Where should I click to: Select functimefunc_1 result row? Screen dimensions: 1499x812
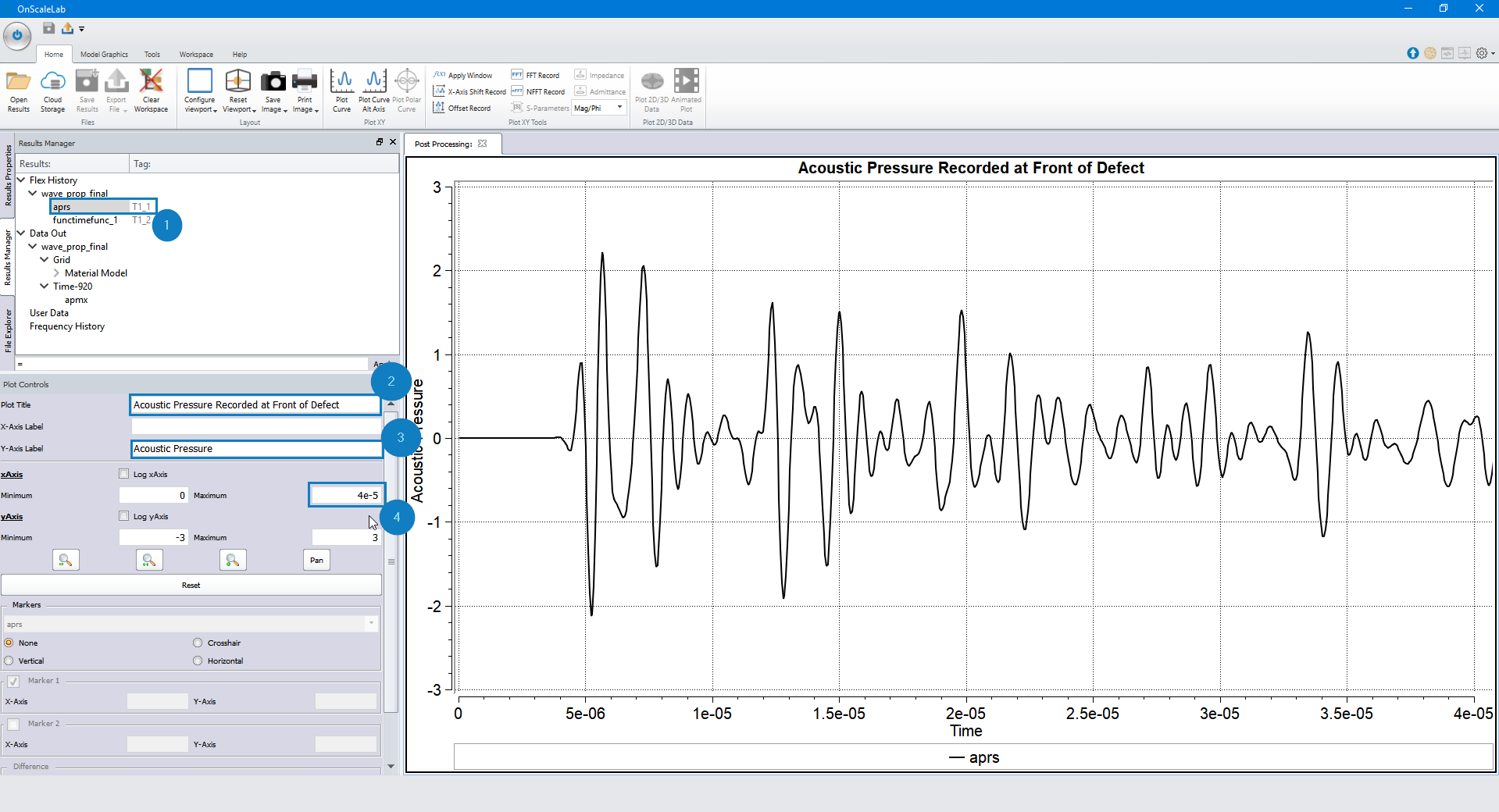[85, 220]
